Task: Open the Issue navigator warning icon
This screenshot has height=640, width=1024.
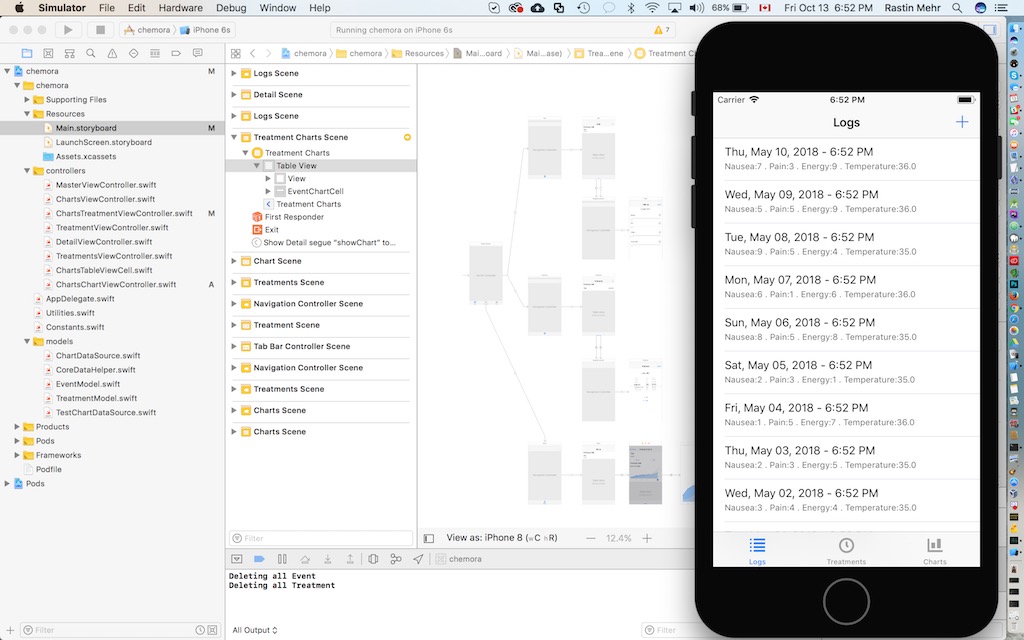Action: pyautogui.click(x=112, y=54)
